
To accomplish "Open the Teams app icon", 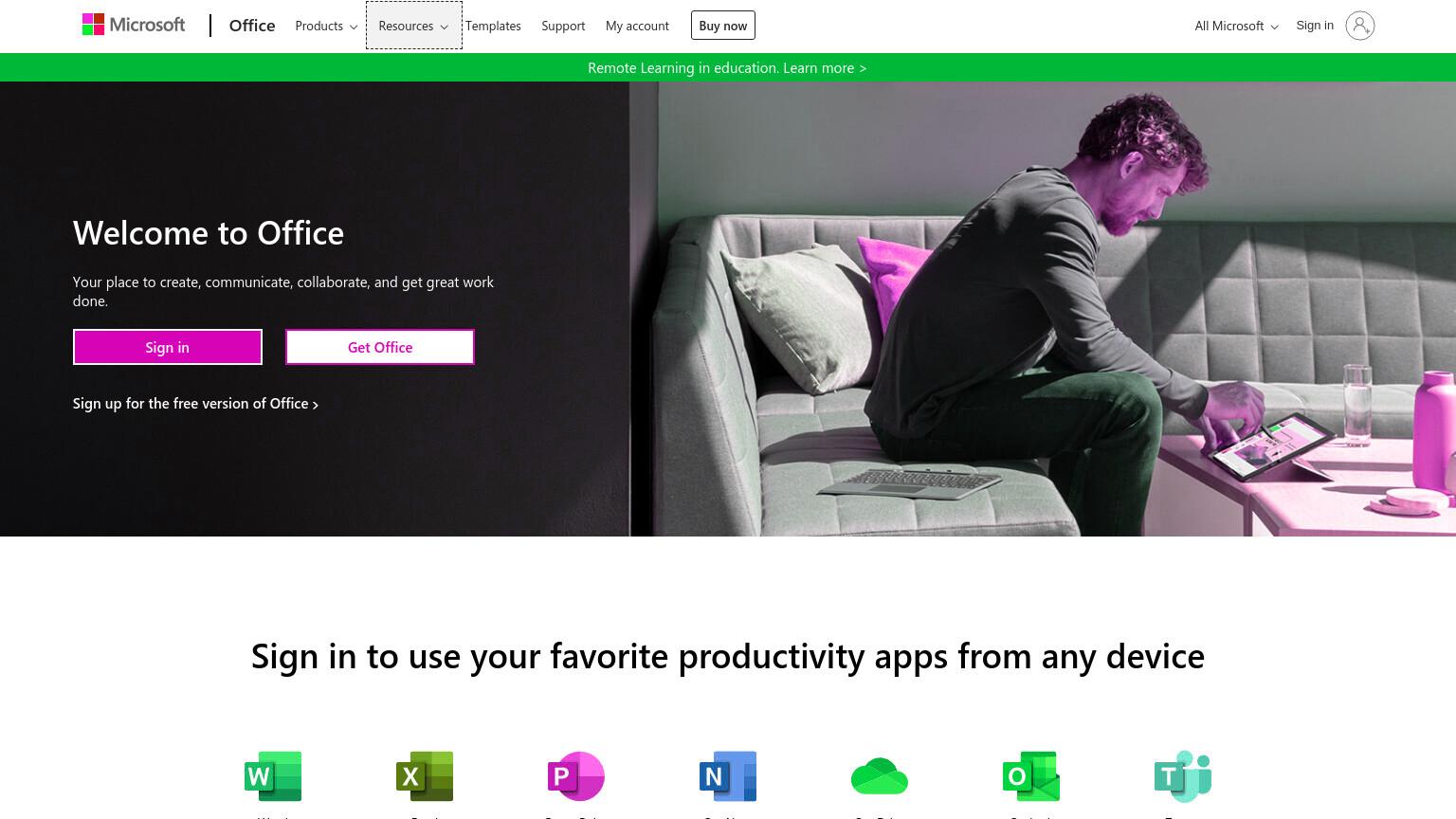I will tap(1183, 776).
